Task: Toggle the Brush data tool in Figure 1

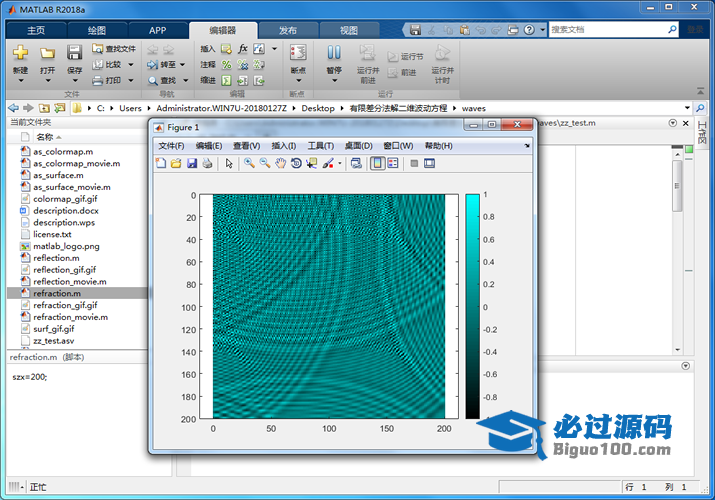Action: click(328, 163)
